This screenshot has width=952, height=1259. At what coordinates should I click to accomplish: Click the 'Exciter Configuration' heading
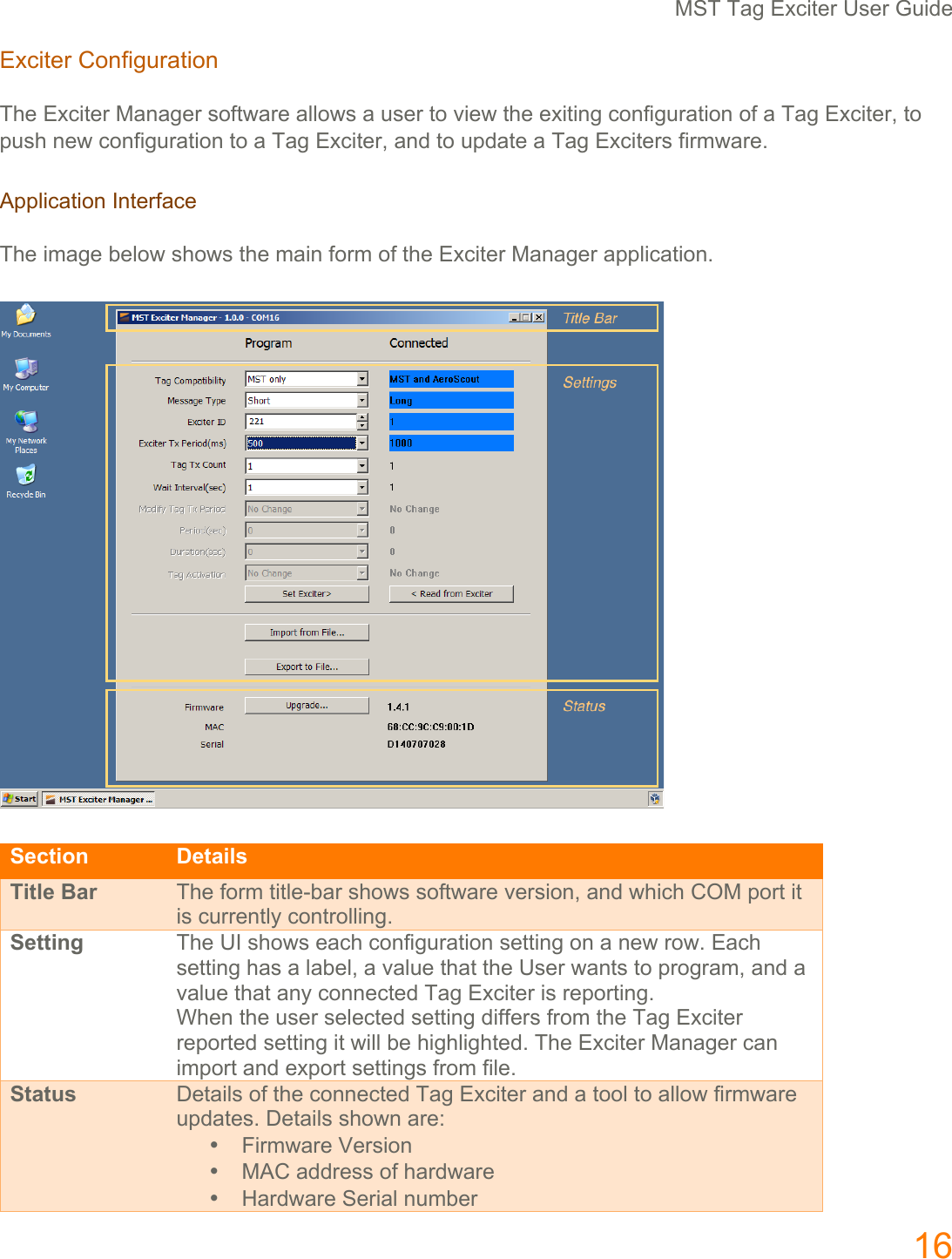click(x=109, y=60)
